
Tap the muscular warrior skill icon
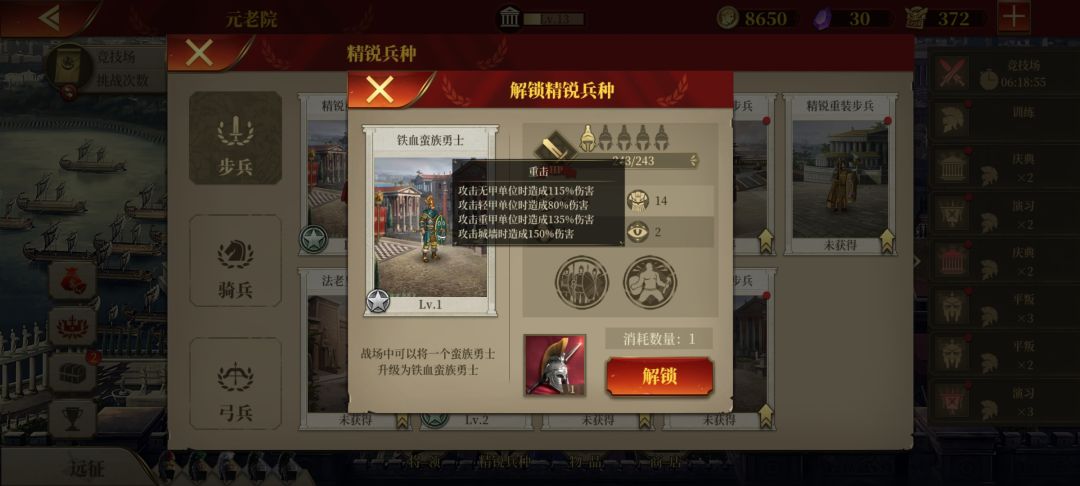[x=650, y=282]
